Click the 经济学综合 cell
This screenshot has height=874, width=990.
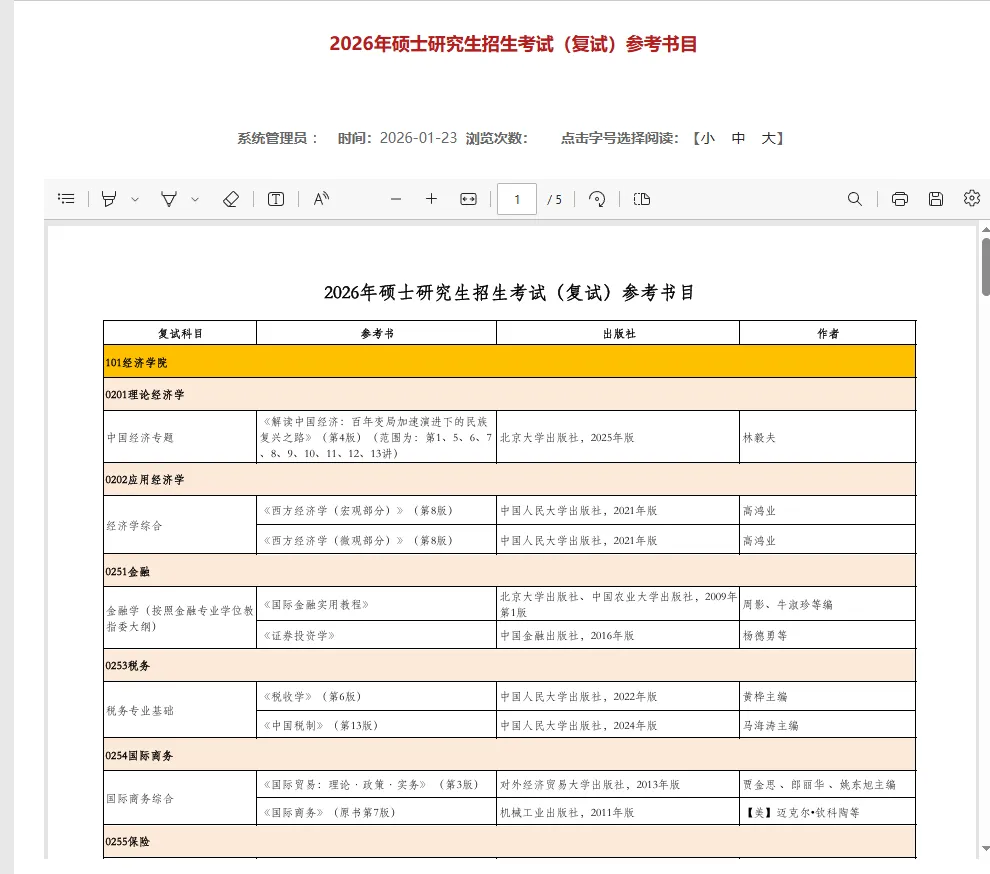click(180, 525)
